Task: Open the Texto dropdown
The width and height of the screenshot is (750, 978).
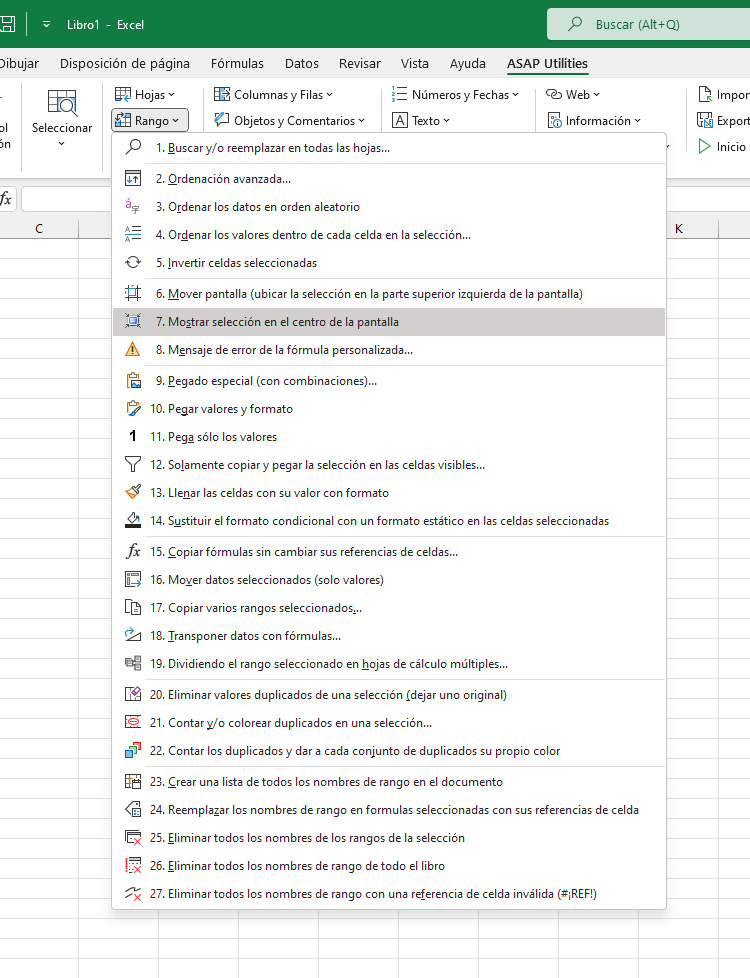Action: (421, 120)
